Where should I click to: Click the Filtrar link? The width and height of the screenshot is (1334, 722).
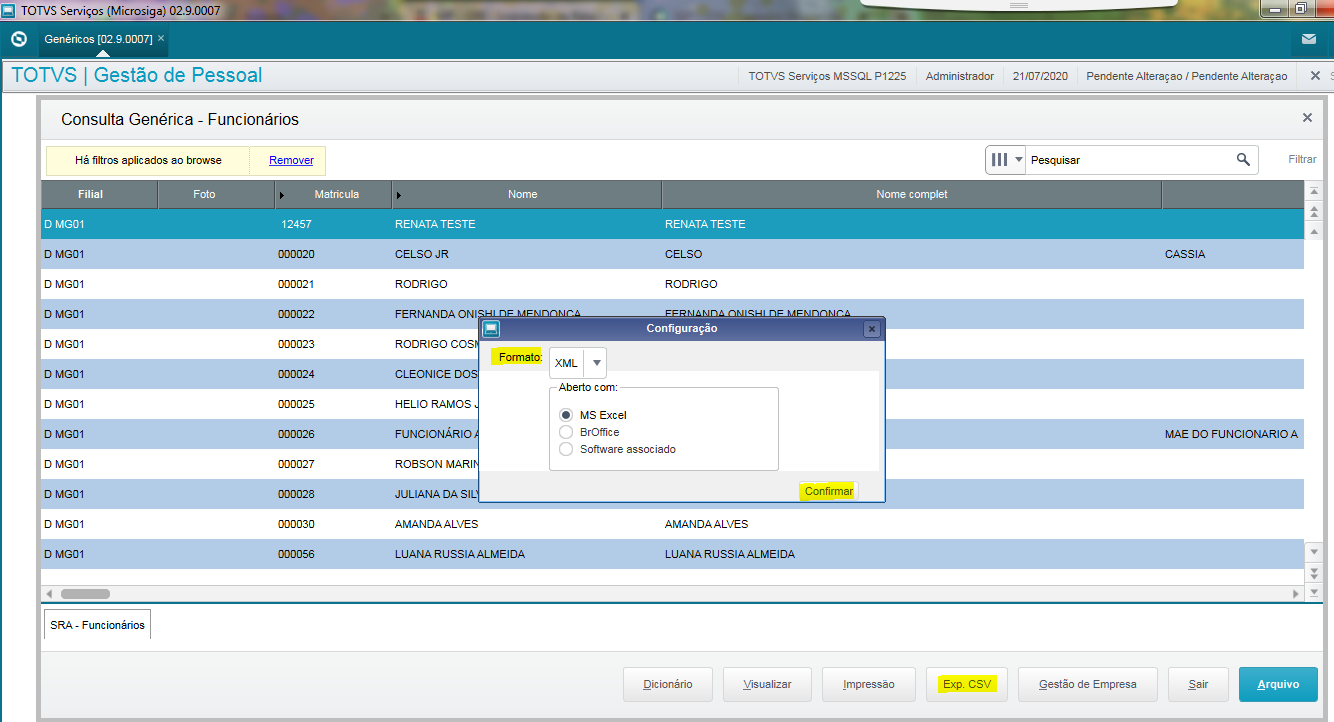click(1302, 159)
